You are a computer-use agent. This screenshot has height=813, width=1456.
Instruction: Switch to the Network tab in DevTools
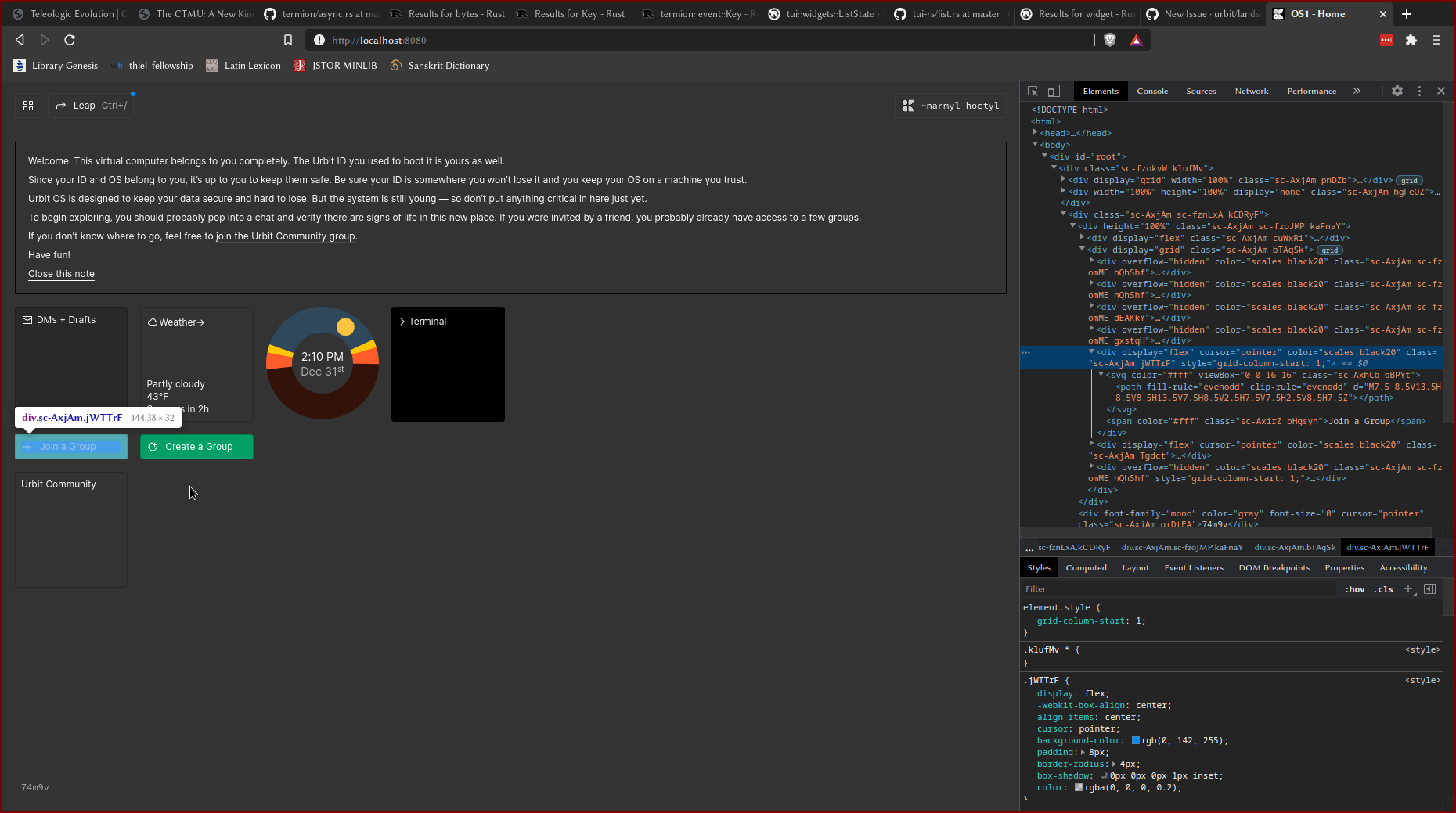[1252, 91]
